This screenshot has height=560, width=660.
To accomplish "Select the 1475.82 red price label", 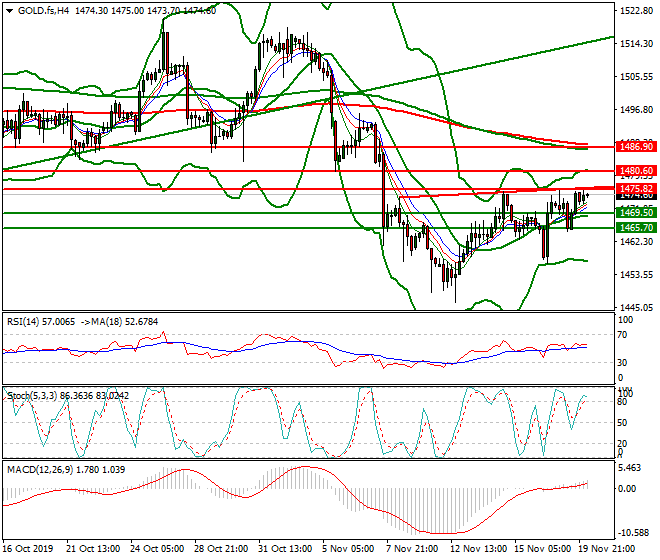I will tap(636, 188).
